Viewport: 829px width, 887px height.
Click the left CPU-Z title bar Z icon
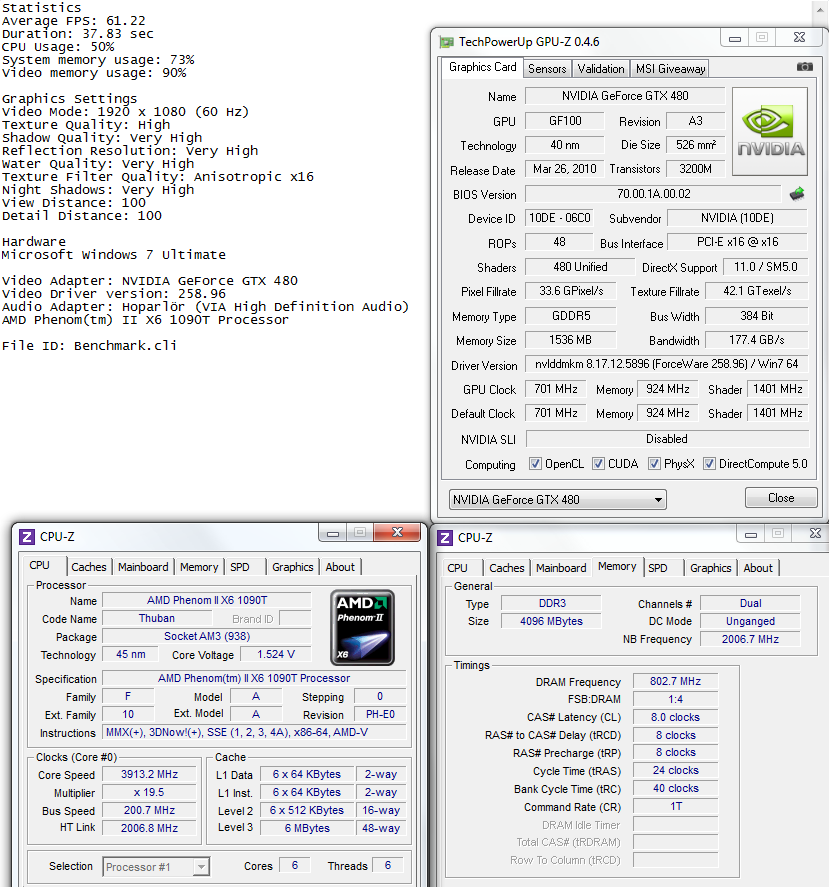click(x=27, y=536)
